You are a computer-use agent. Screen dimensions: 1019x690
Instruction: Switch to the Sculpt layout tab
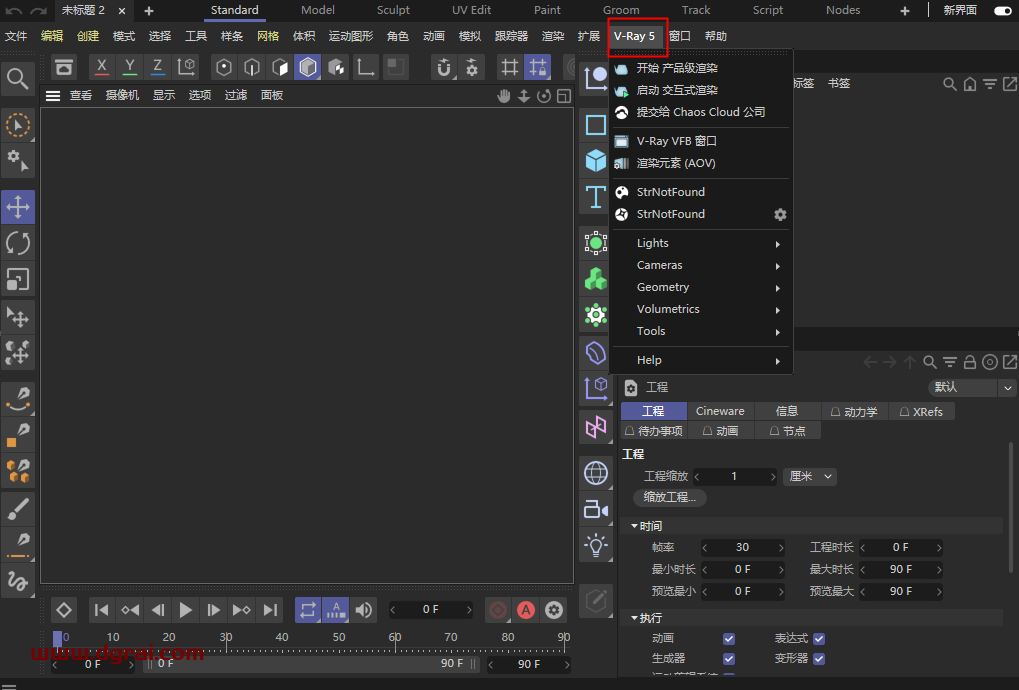393,10
